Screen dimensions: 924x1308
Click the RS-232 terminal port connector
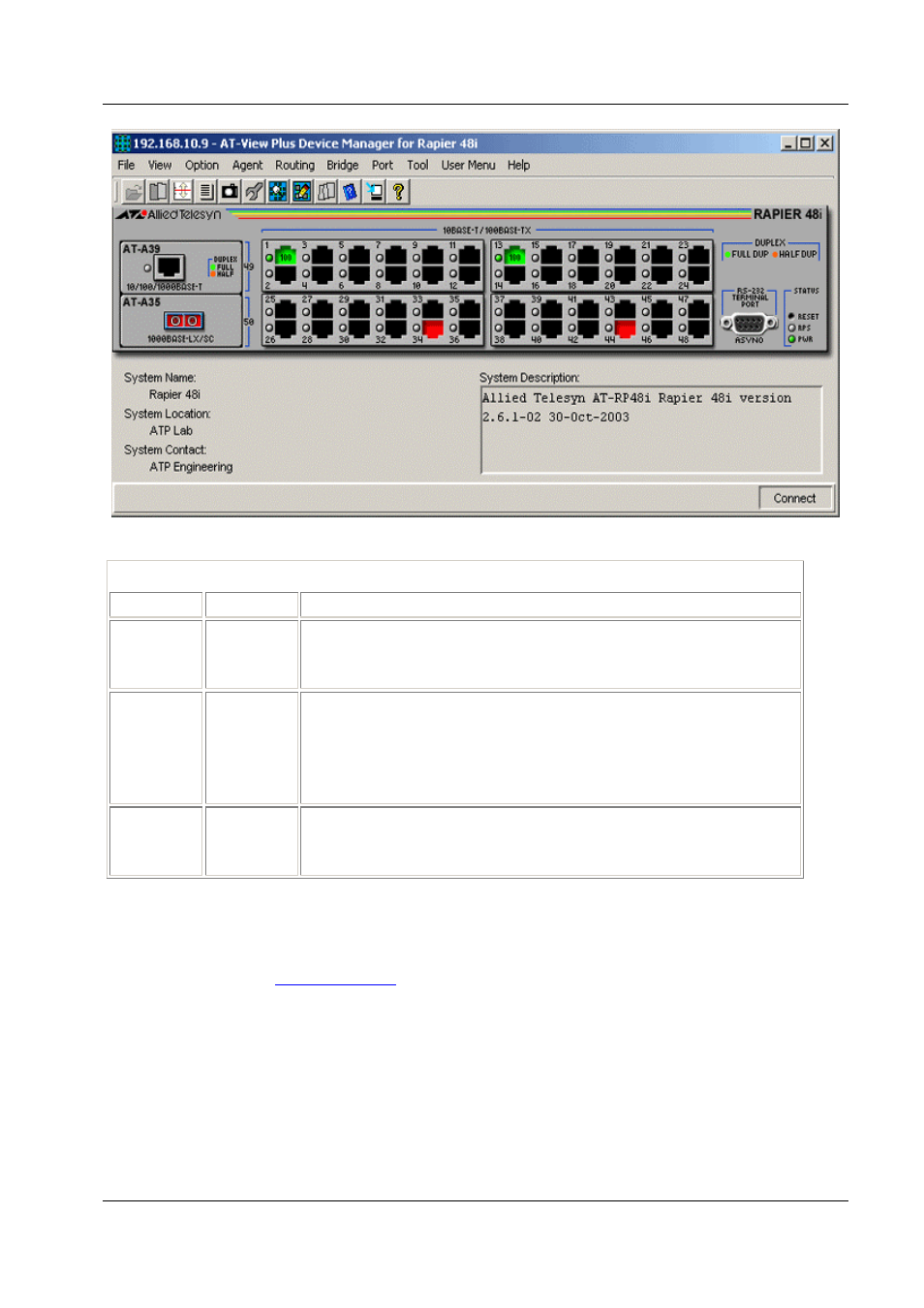click(750, 324)
